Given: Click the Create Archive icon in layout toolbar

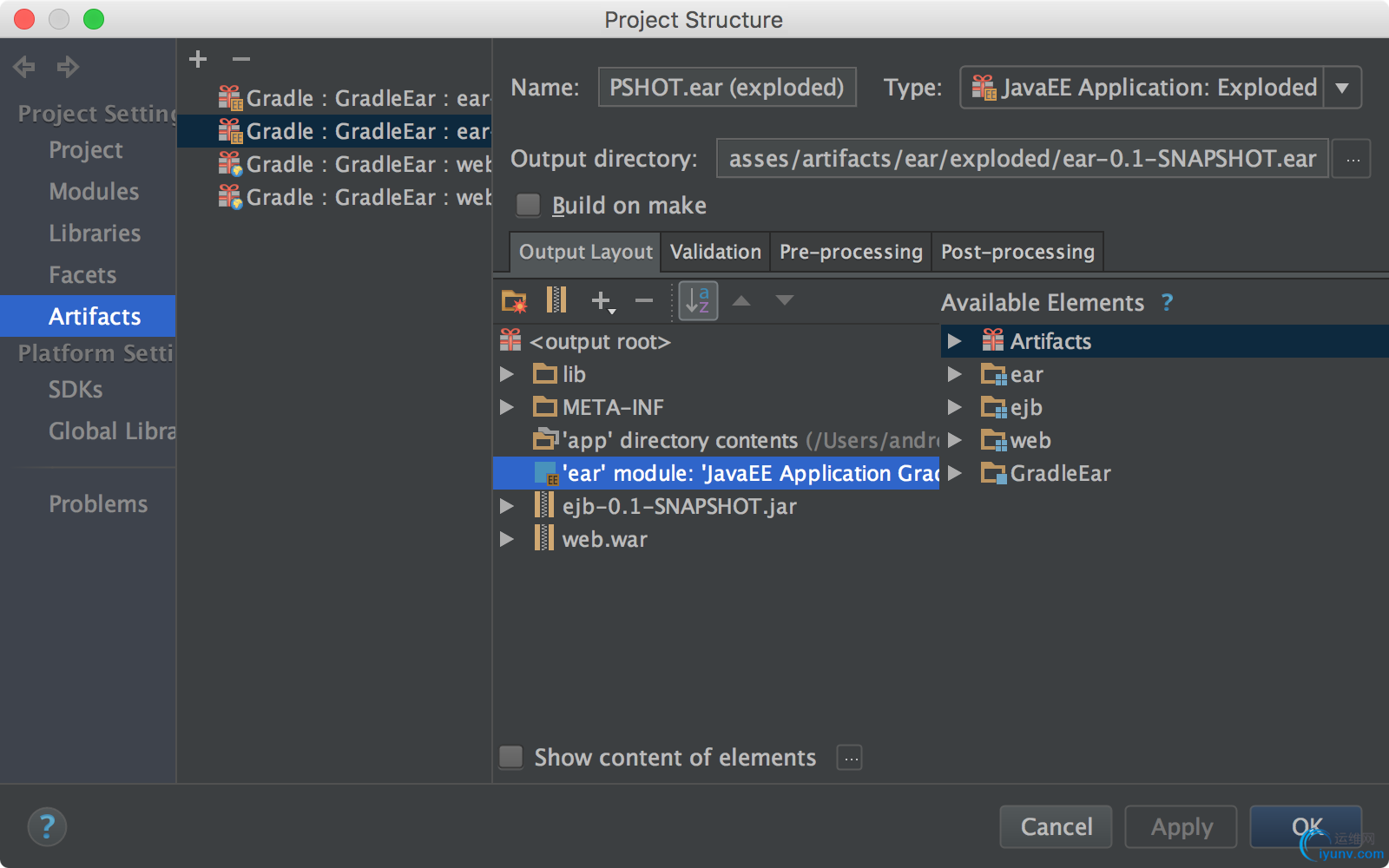Looking at the screenshot, I should point(556,300).
